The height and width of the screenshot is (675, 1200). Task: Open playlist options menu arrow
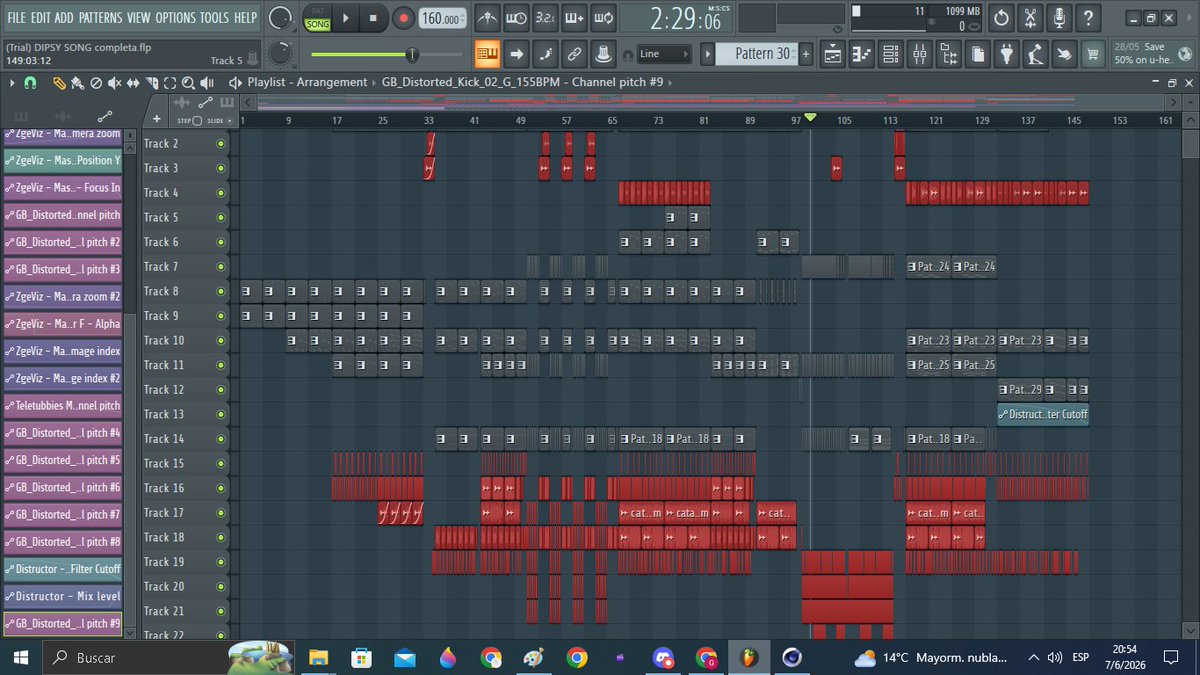12,83
